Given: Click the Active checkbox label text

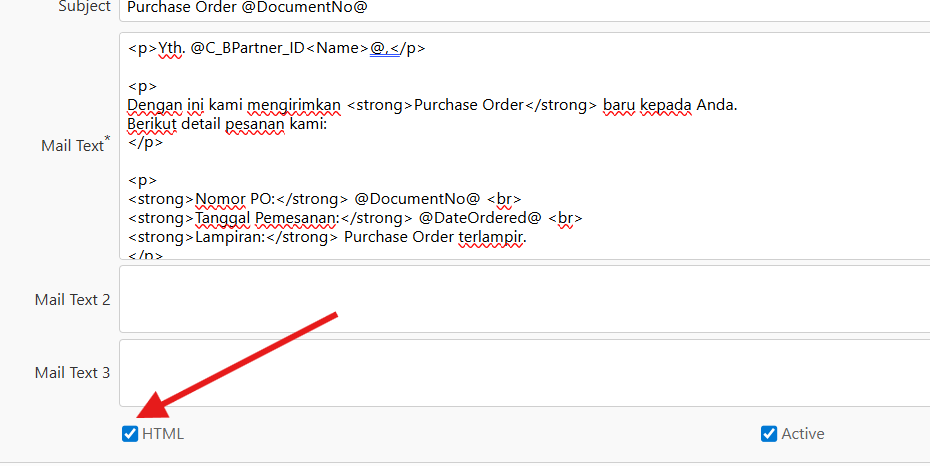Looking at the screenshot, I should pyautogui.click(x=803, y=434).
